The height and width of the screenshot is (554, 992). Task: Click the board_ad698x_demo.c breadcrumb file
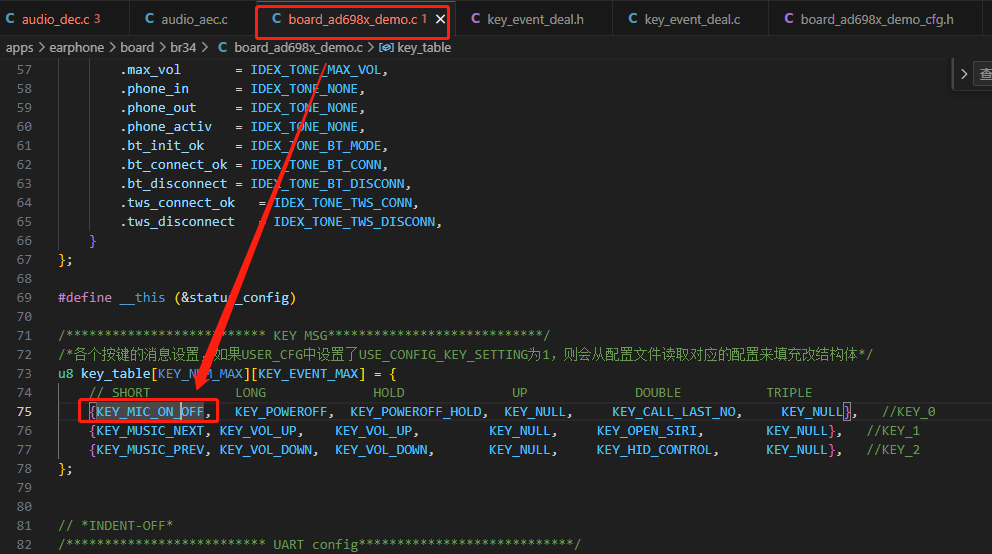(x=298, y=47)
